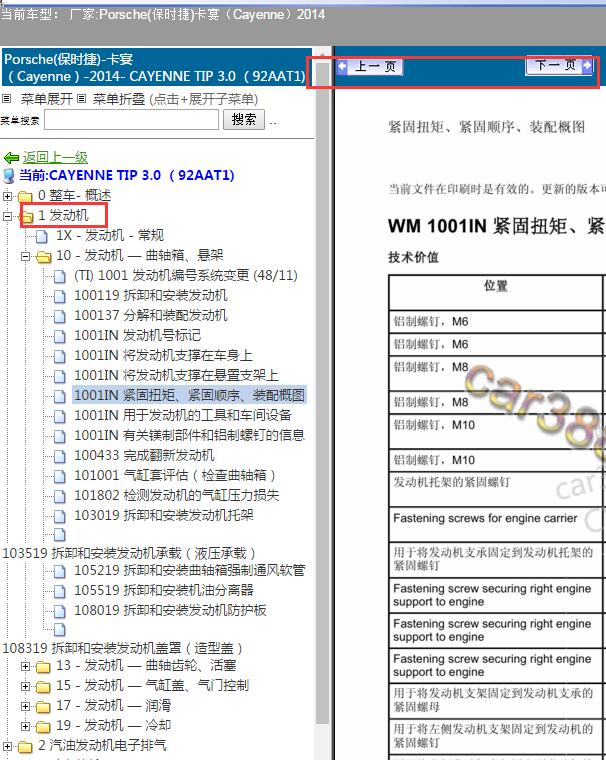Go to previous page with 上一页
The height and width of the screenshot is (760, 606).
(x=369, y=66)
